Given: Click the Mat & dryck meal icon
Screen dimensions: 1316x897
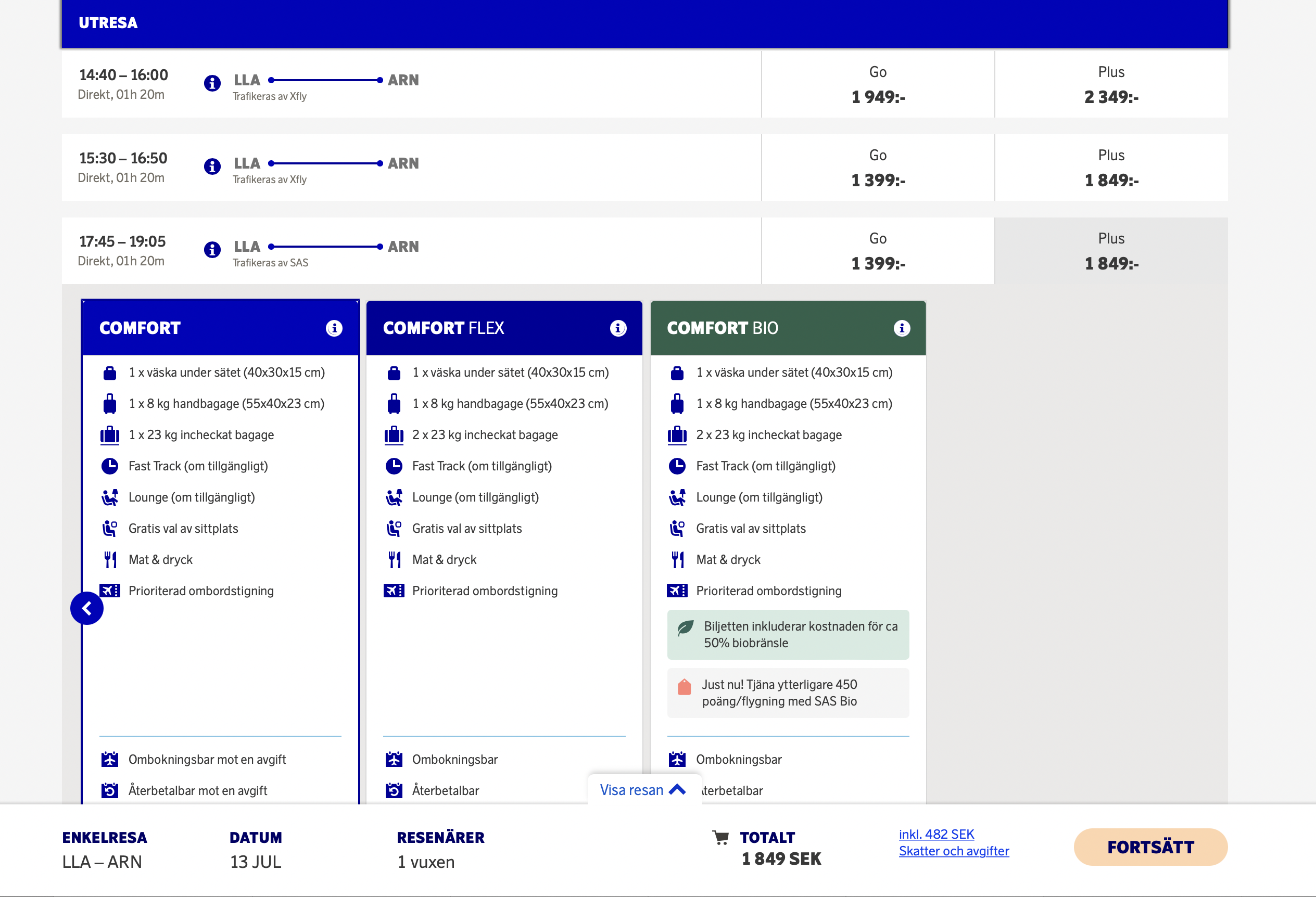Looking at the screenshot, I should pyautogui.click(x=110, y=559).
